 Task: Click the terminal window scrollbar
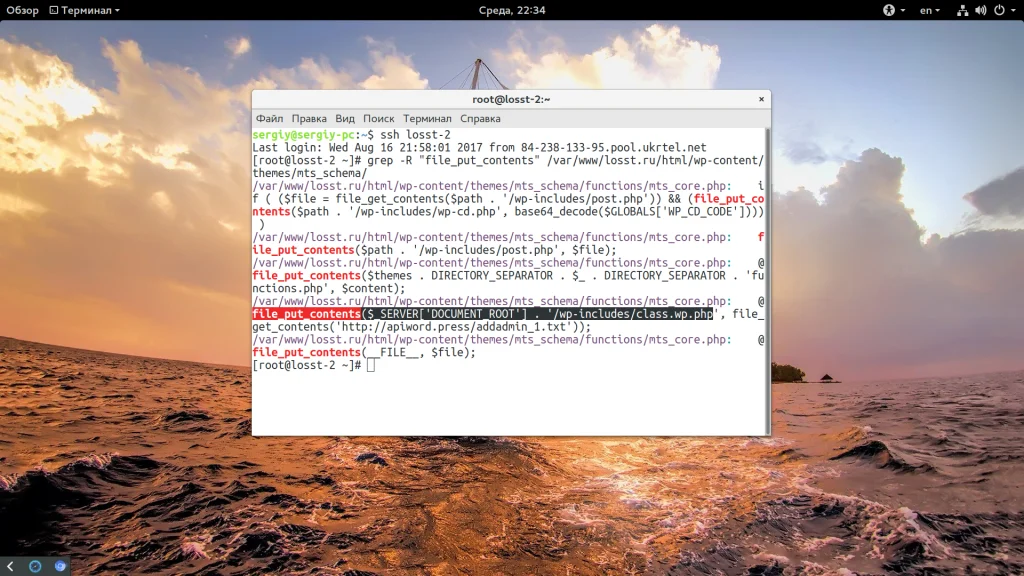767,281
